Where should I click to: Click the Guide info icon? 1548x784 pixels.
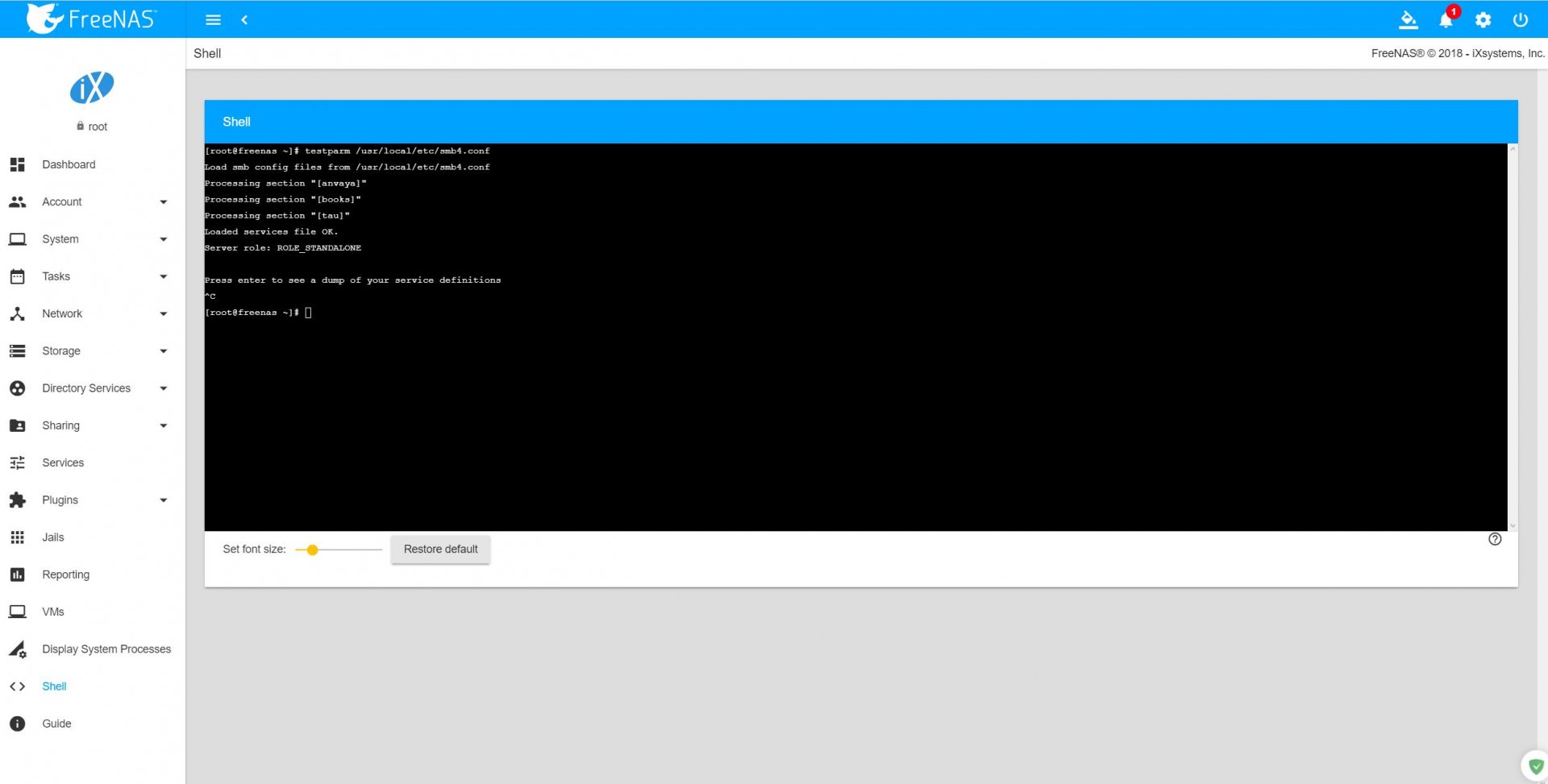17,724
